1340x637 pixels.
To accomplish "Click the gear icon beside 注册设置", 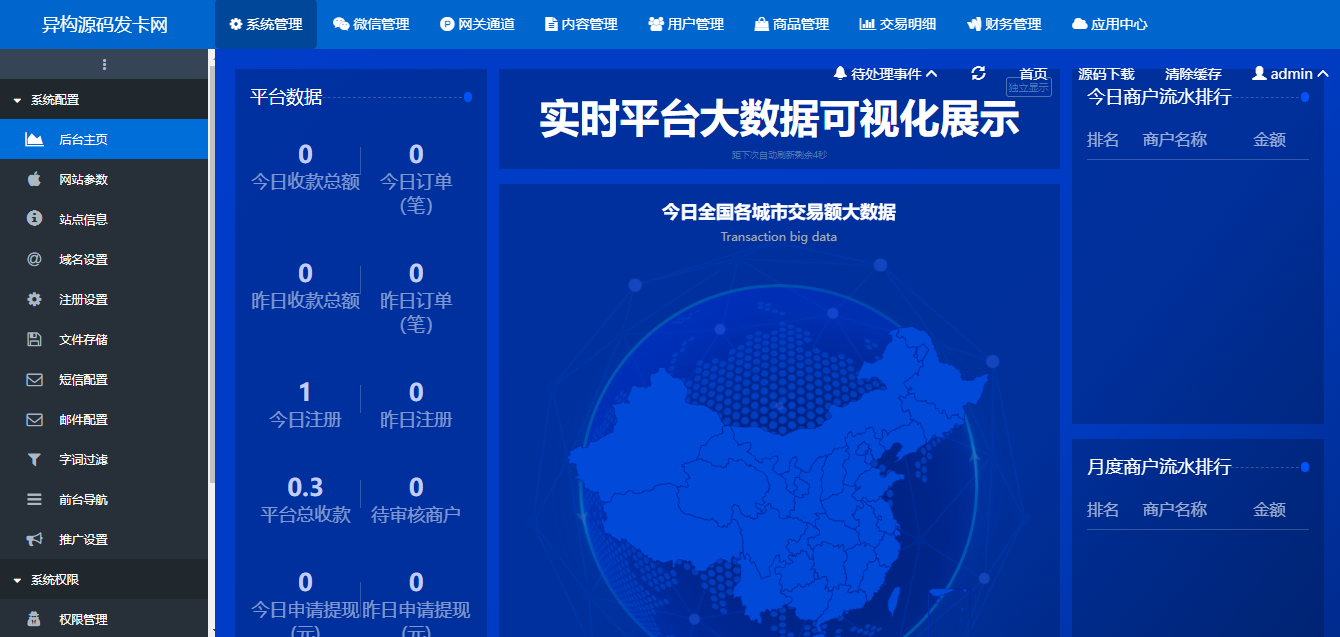I will click(x=34, y=299).
